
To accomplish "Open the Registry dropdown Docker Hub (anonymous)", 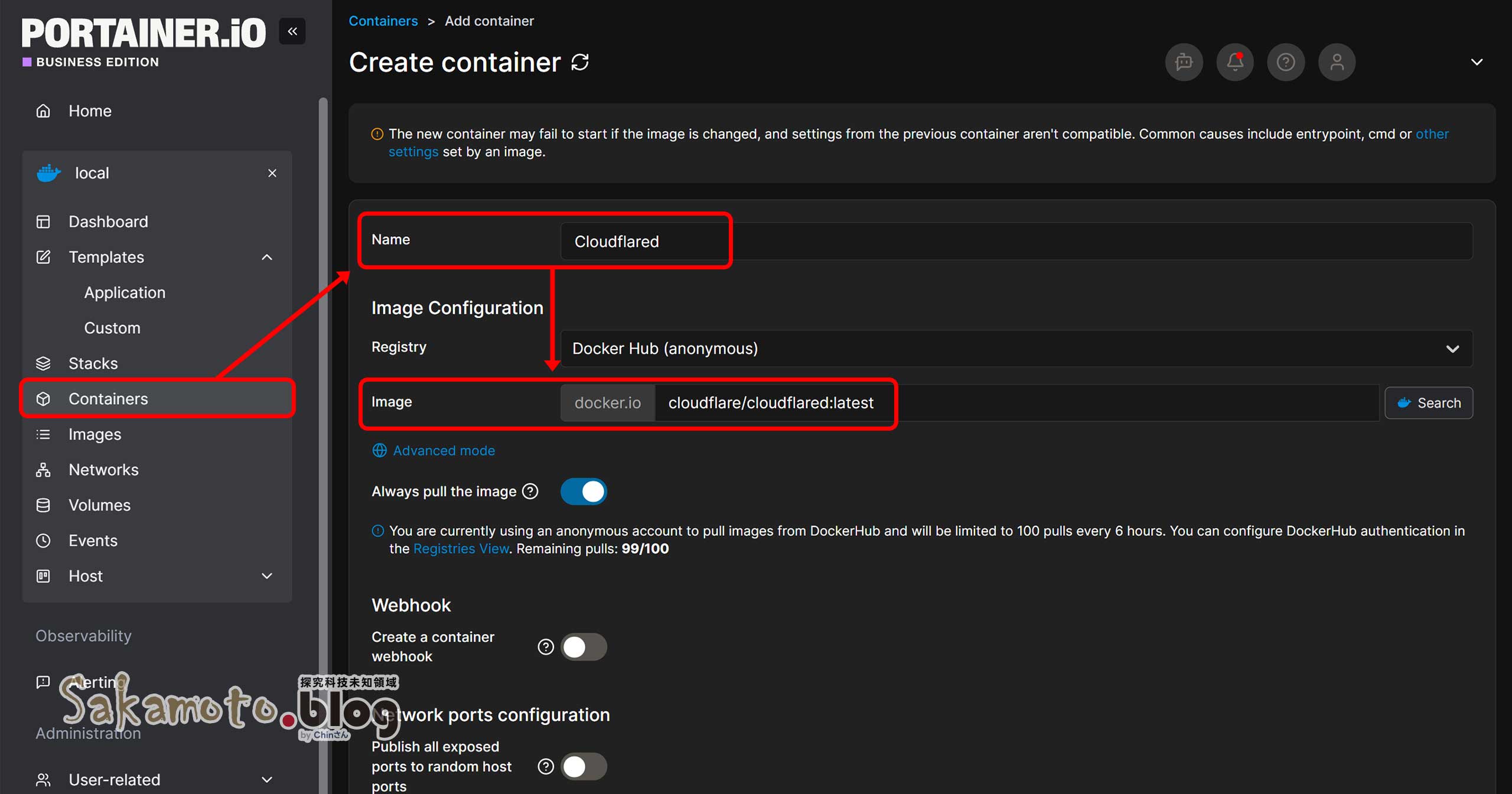I will pos(1016,349).
